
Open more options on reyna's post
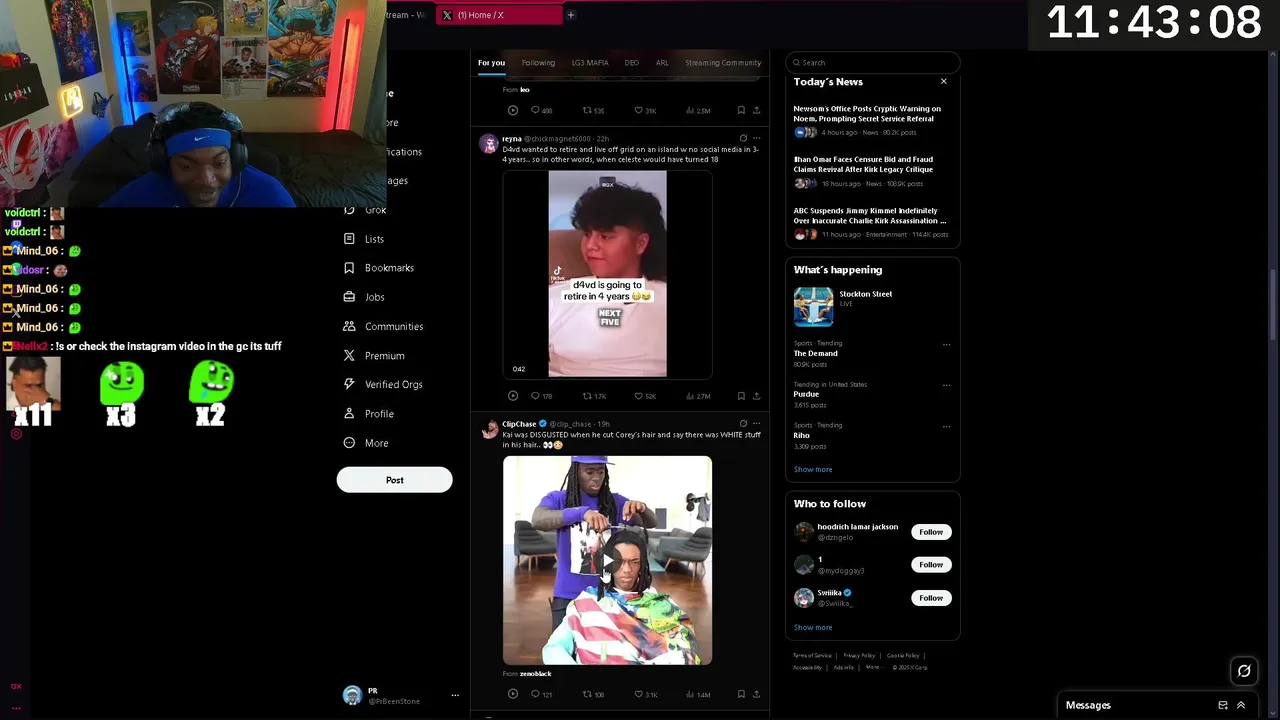[x=756, y=138]
